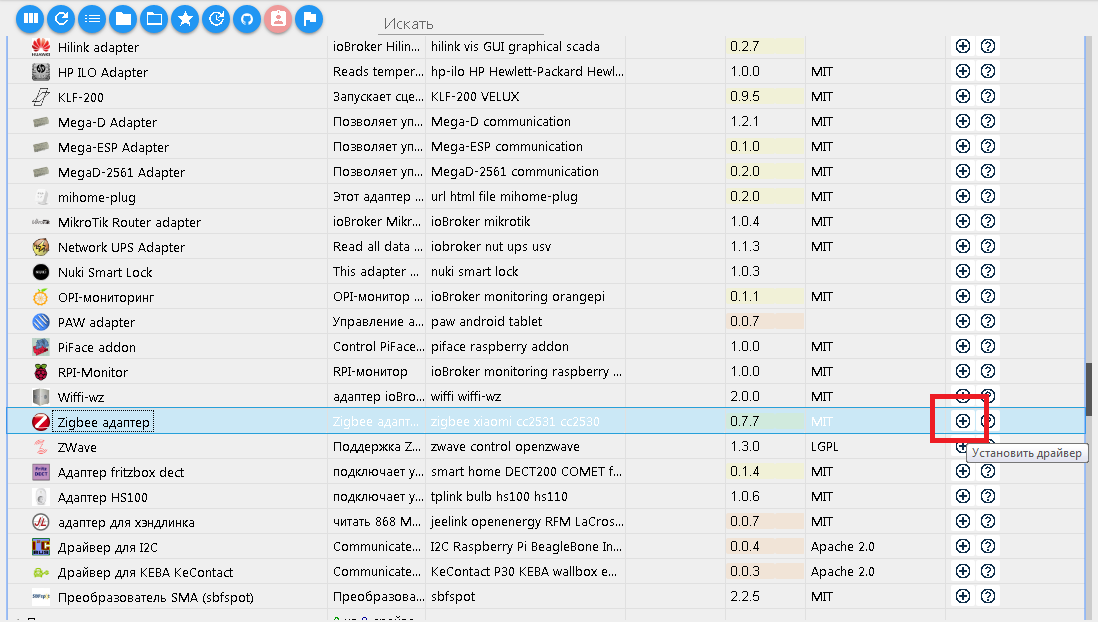Screen dimensions: 1098x622
Task: Install the KLF-200 adapter
Action: [963, 96]
